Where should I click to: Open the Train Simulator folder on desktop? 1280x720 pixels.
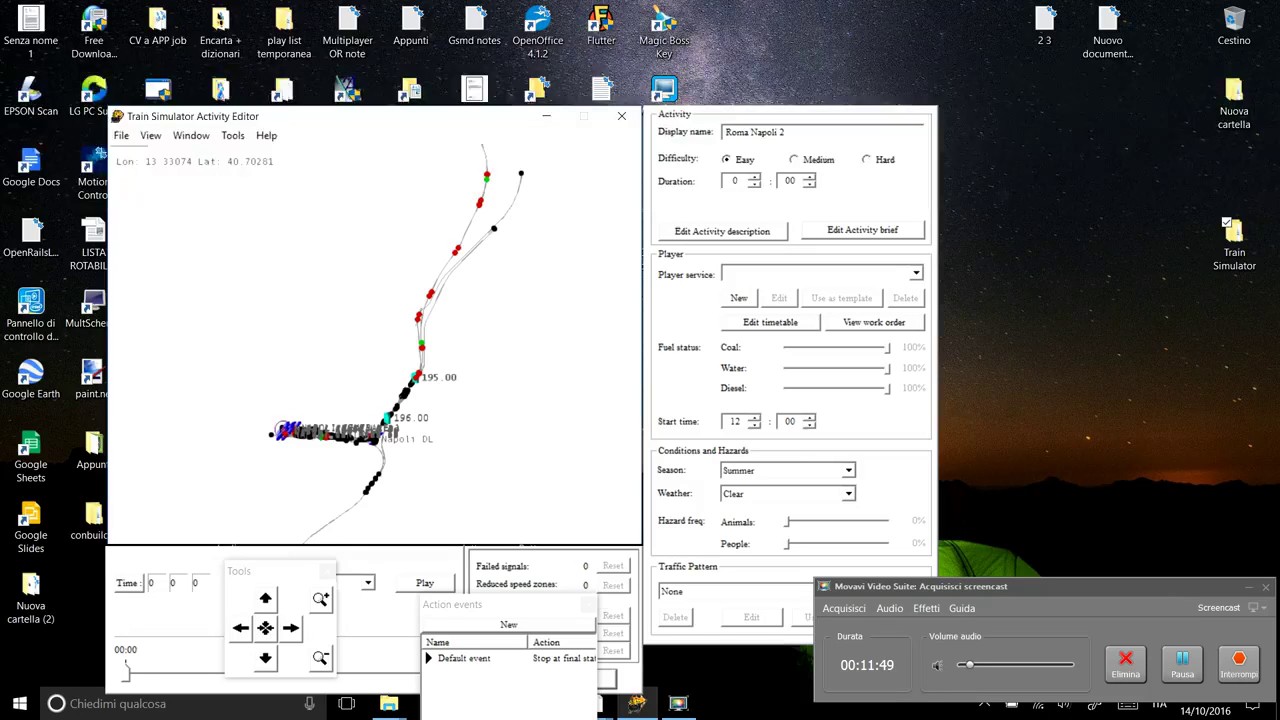click(x=1234, y=244)
